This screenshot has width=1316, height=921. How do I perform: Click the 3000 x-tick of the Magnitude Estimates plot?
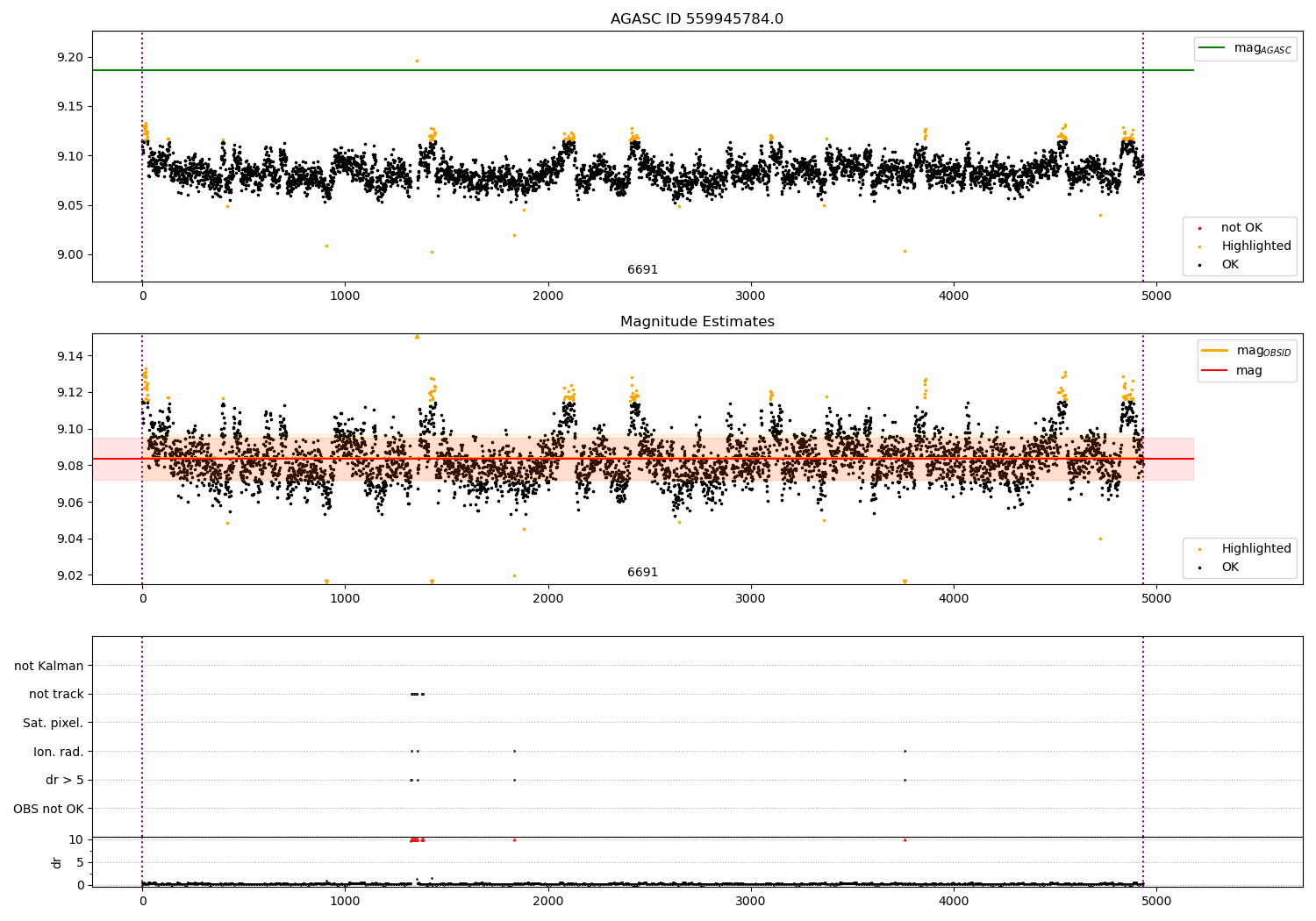pos(751,599)
